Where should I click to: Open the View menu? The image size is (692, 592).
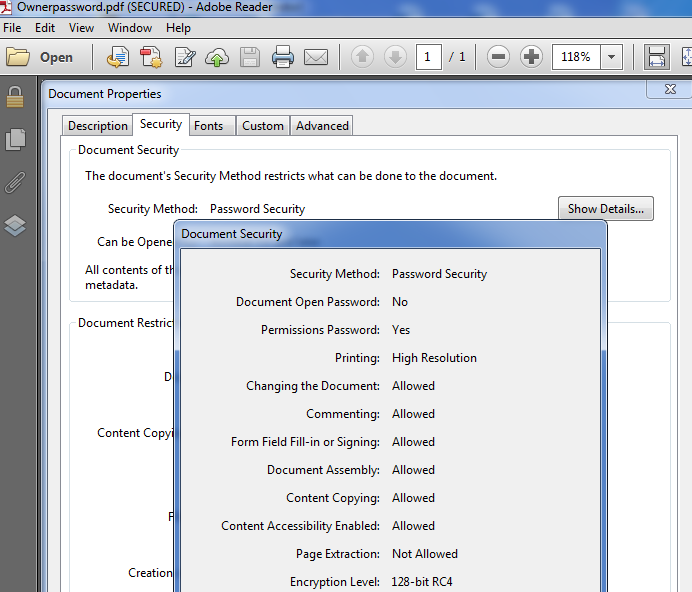pyautogui.click(x=81, y=28)
